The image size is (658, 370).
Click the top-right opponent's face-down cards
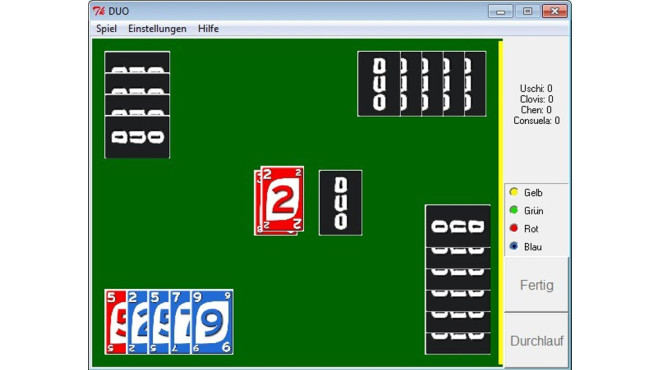pos(422,84)
